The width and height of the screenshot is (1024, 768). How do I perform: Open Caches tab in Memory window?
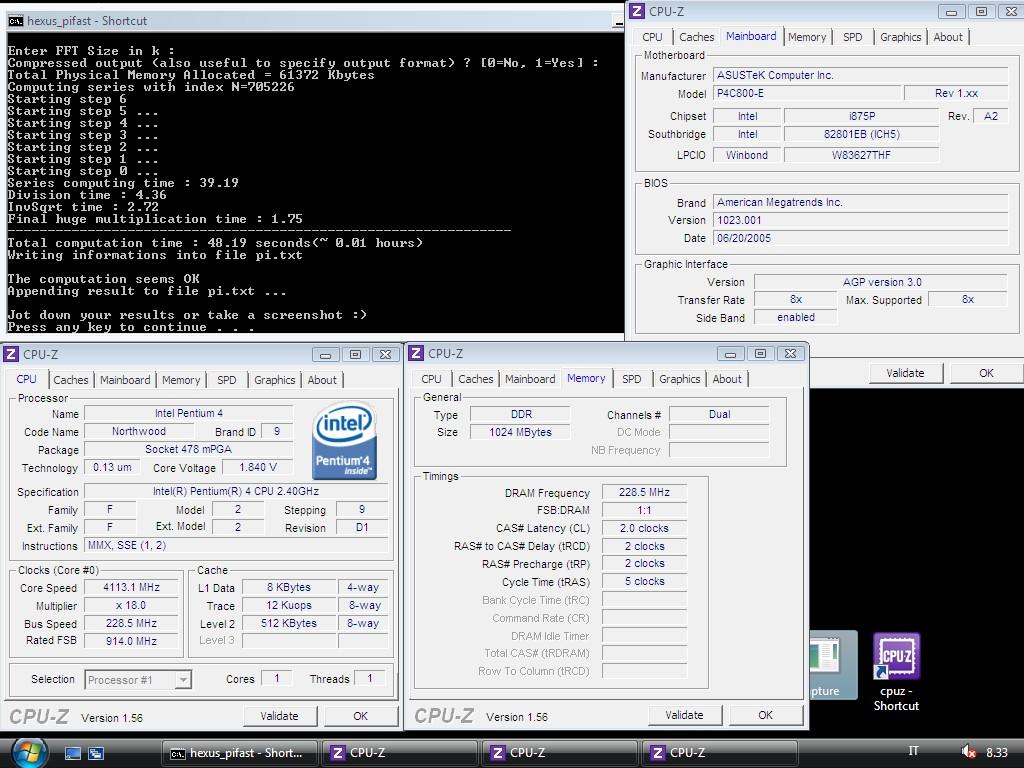tap(475, 379)
